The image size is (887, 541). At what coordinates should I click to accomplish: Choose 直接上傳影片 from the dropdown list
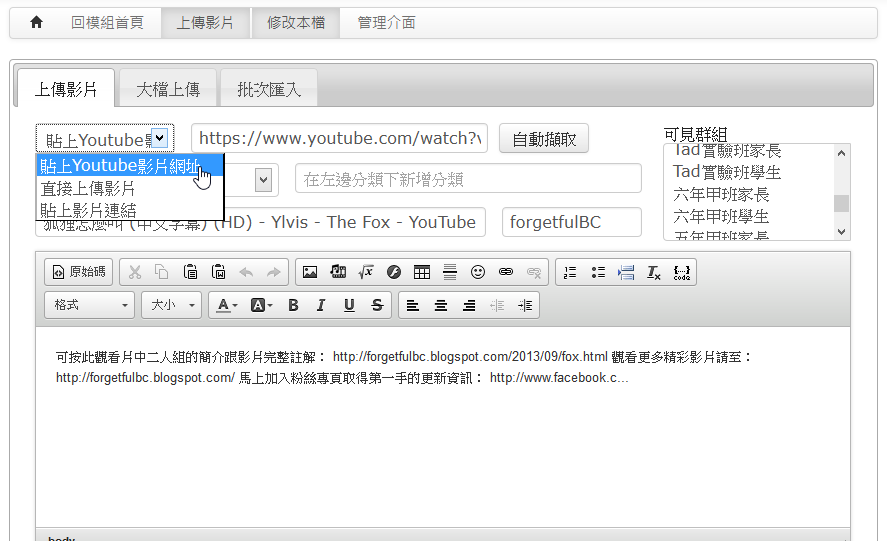88,188
